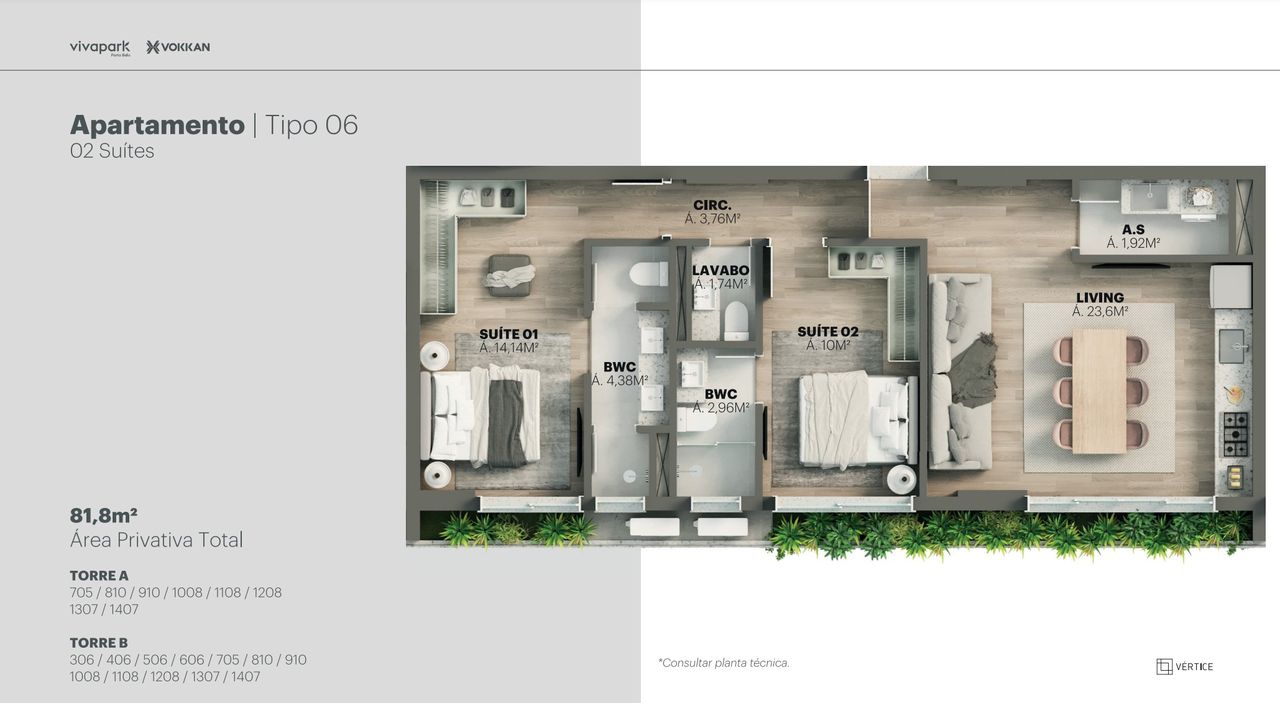1280x703 pixels.
Task: Click the Vértice logo at bottom right
Action: pyautogui.click(x=1184, y=666)
